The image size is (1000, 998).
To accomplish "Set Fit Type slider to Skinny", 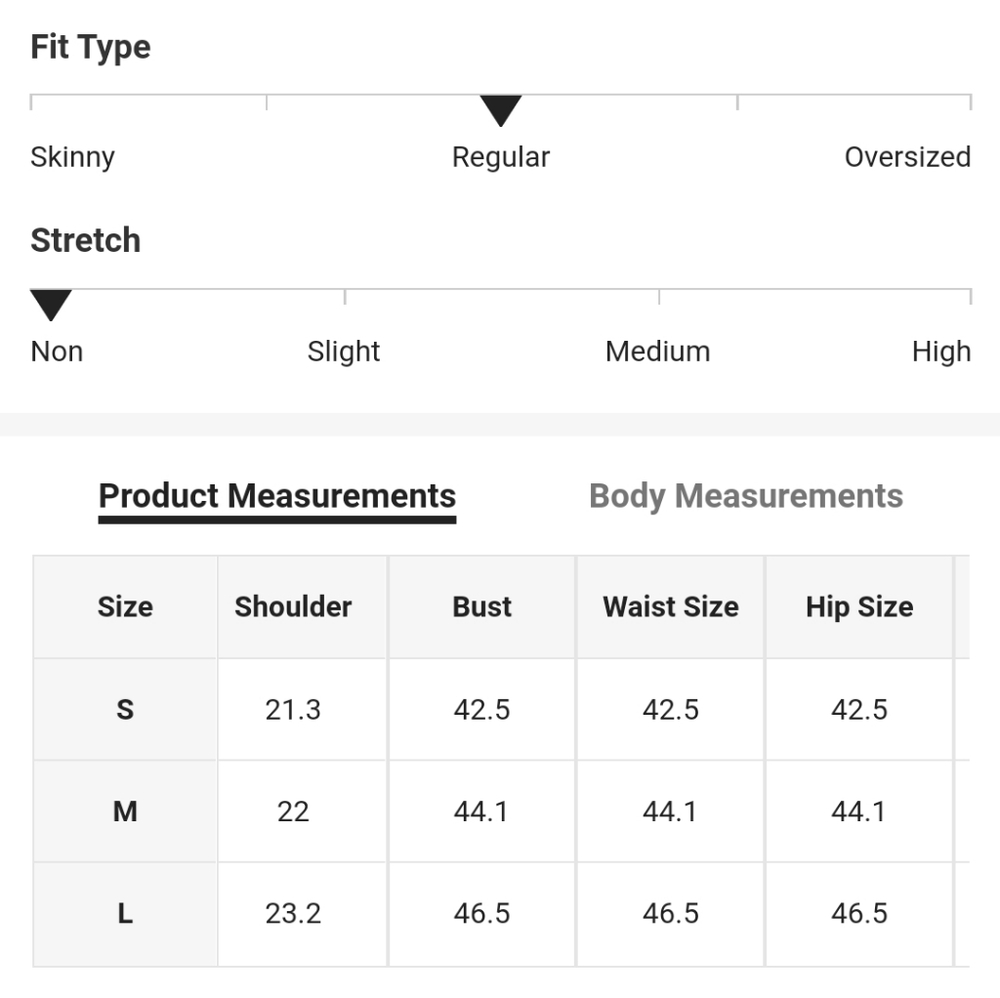I will click(x=72, y=157).
